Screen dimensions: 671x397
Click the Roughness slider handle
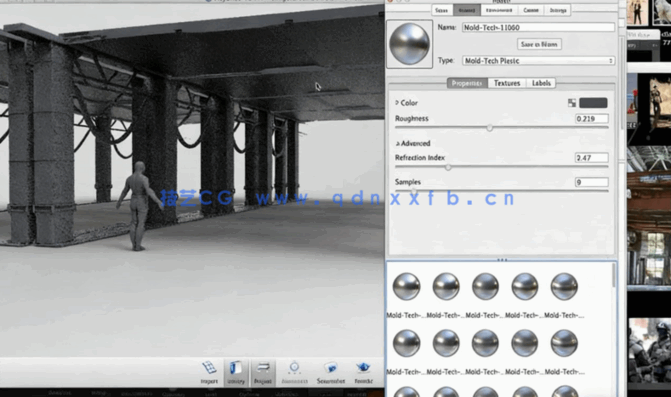point(490,127)
